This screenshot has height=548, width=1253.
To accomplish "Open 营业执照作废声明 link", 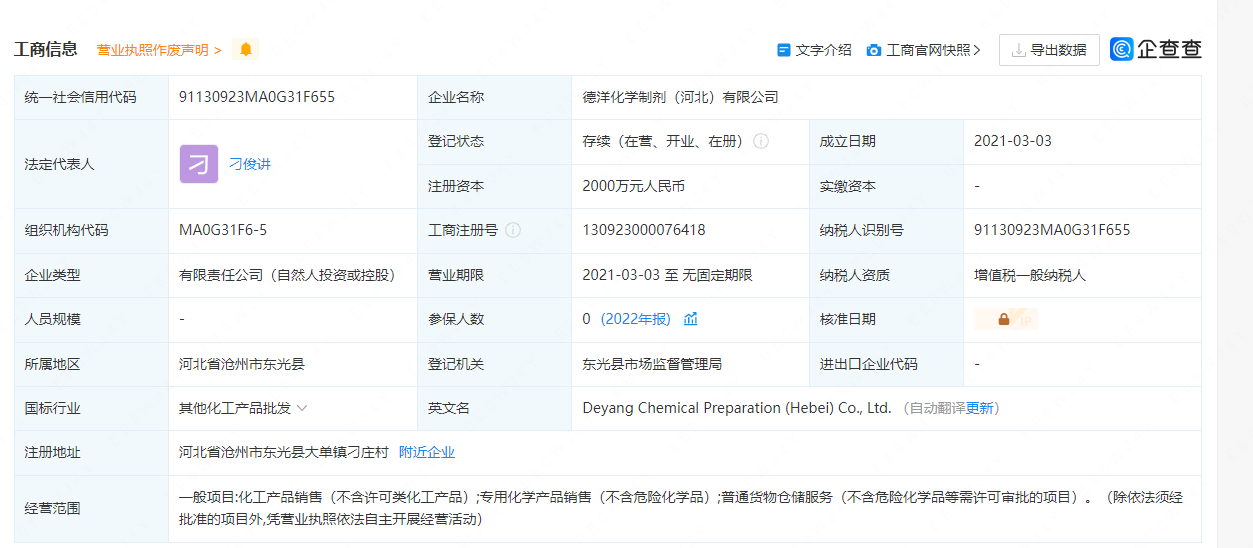I will tap(159, 50).
